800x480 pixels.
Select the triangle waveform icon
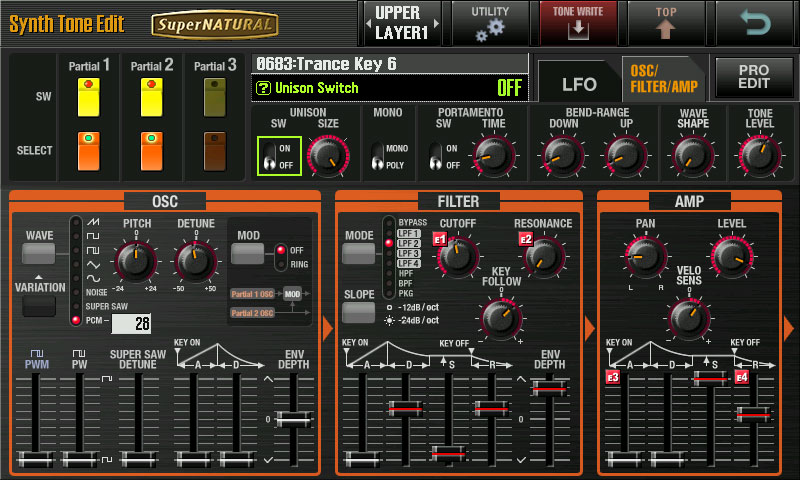93,264
